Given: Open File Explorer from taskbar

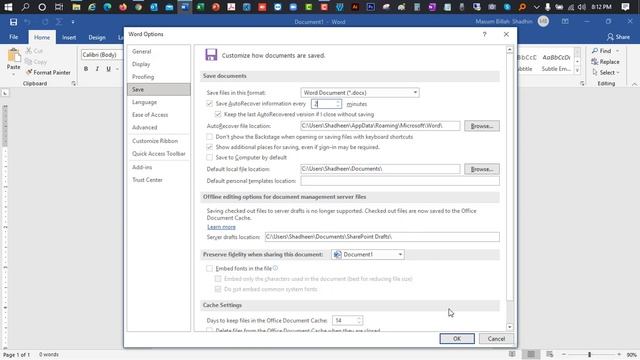Looking at the screenshot, I should coord(76,7).
